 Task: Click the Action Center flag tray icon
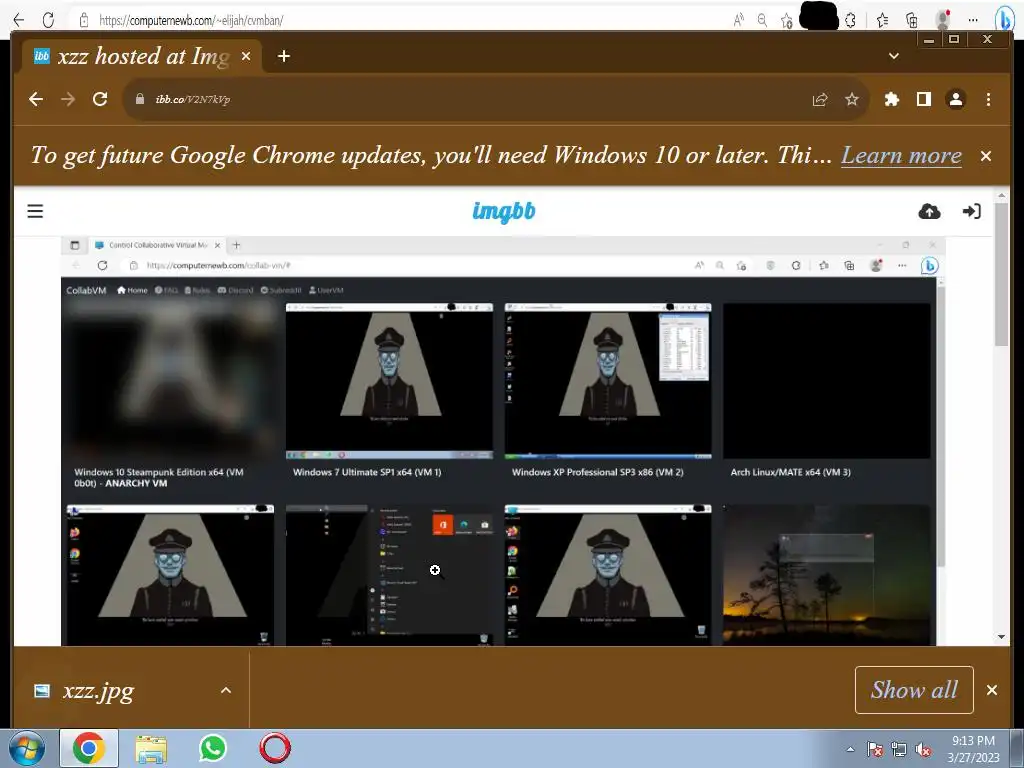(x=875, y=749)
